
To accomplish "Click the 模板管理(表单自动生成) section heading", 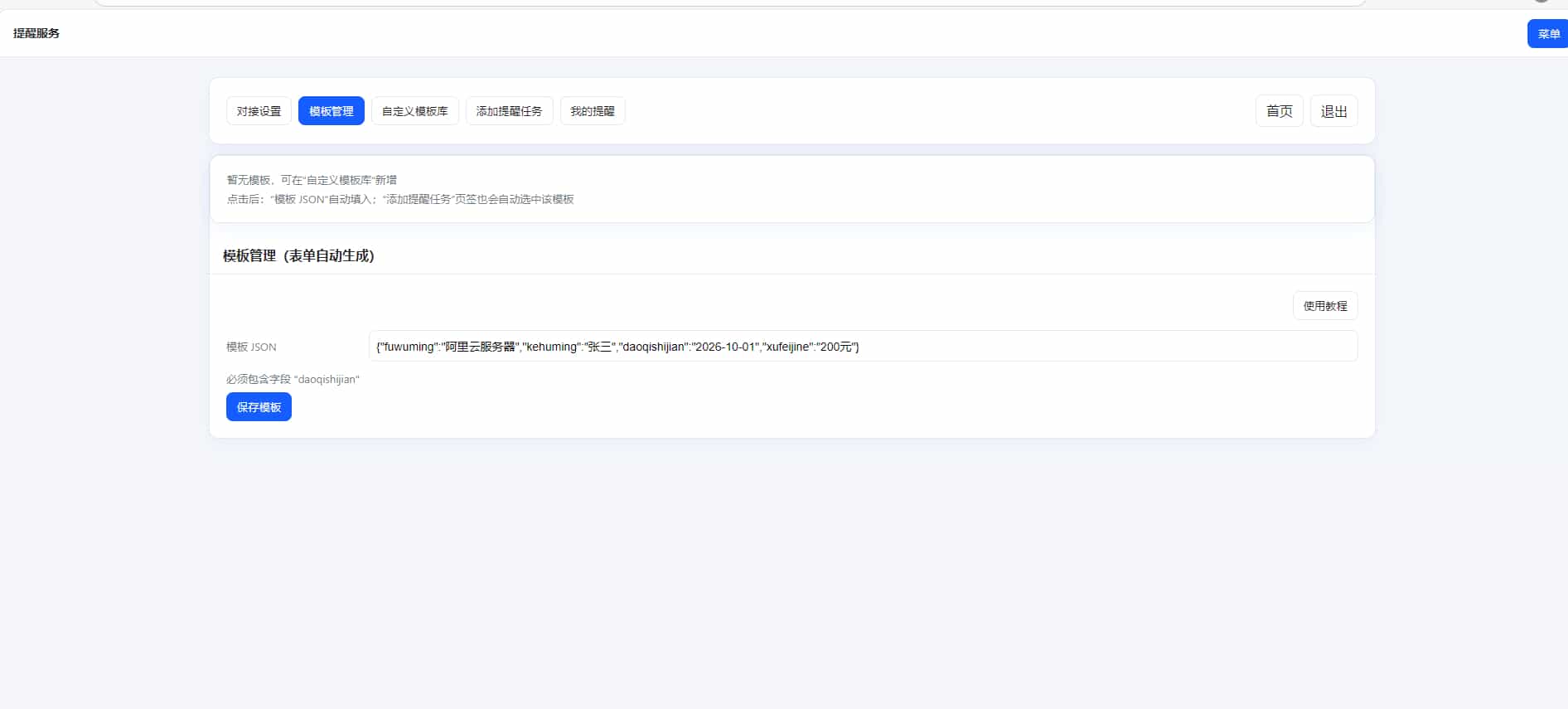I will click(x=298, y=256).
